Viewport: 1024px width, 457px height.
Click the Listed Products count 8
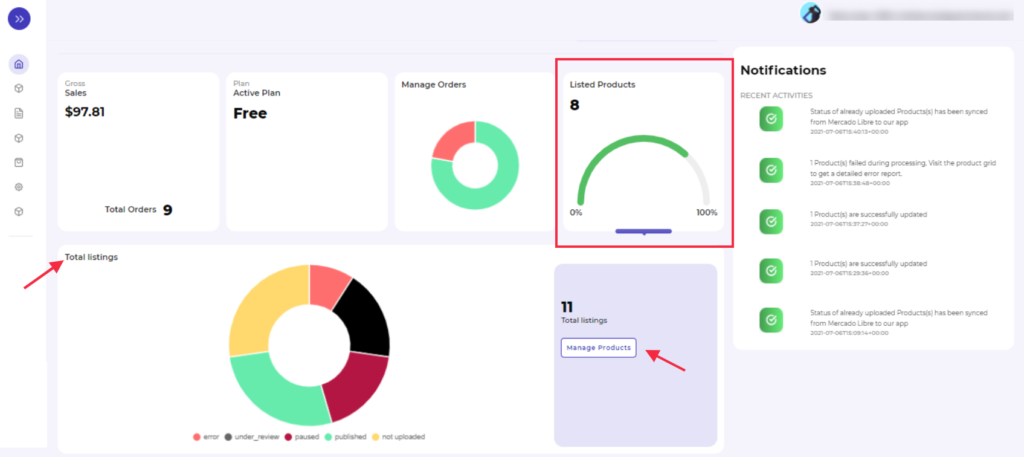[575, 105]
